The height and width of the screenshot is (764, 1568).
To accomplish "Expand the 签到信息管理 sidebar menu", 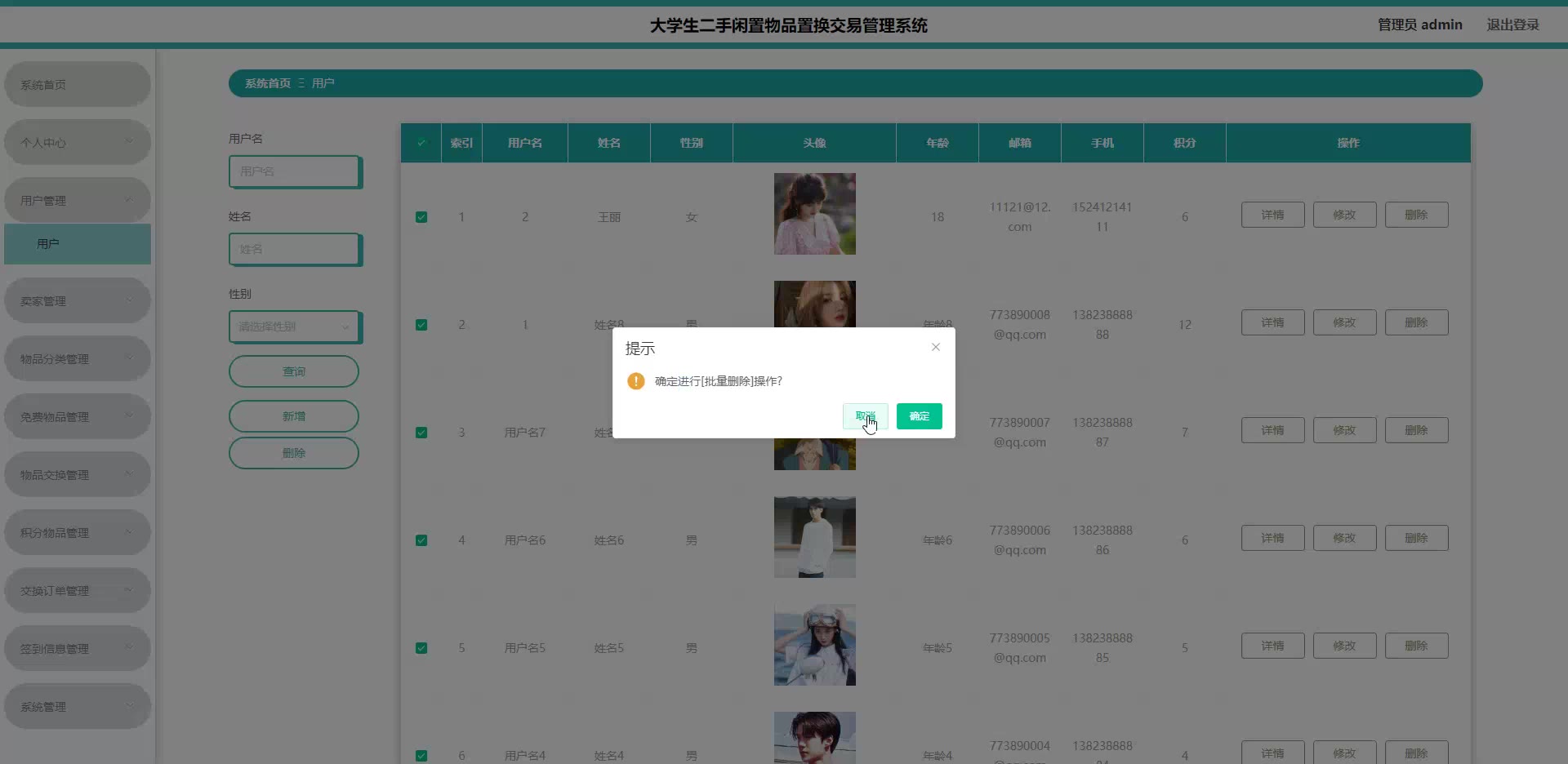I will coord(78,648).
